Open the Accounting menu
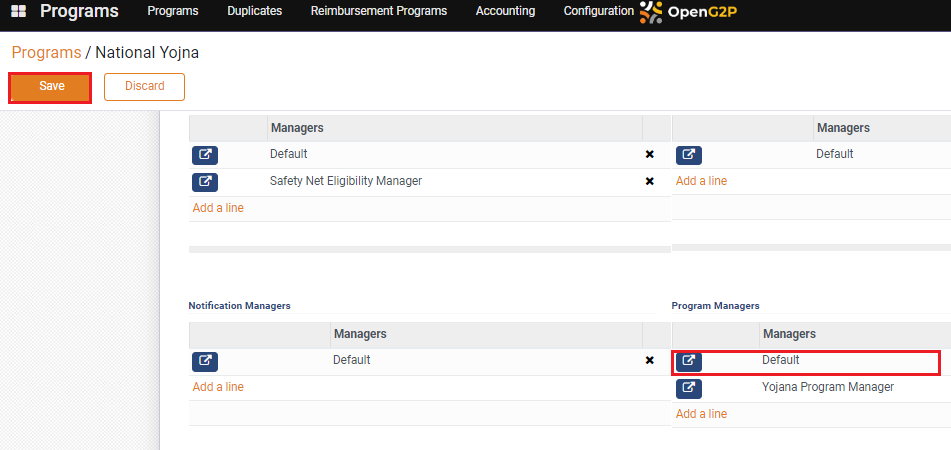The height and width of the screenshot is (450, 951). tap(505, 11)
